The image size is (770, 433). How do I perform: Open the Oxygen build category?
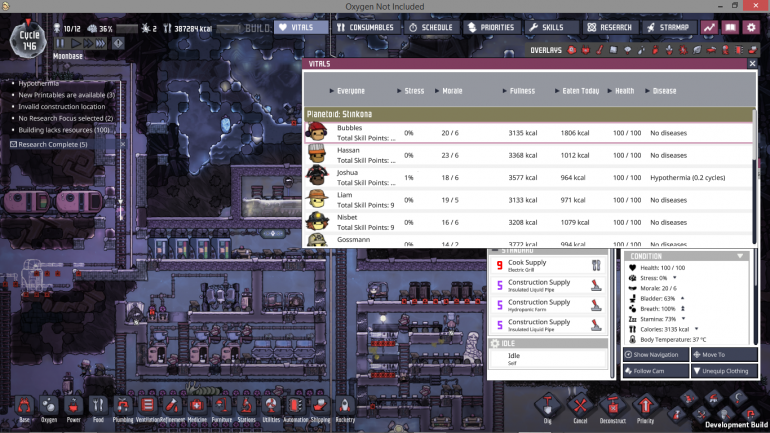[49, 406]
